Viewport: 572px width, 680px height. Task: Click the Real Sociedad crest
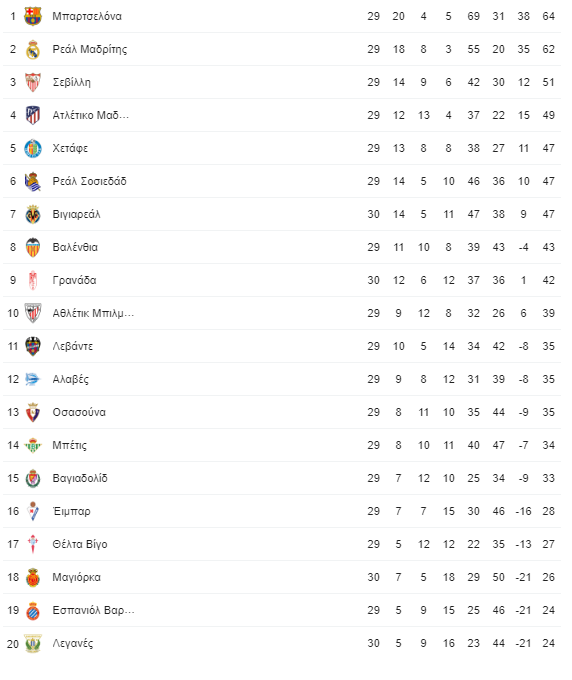pyautogui.click(x=33, y=181)
